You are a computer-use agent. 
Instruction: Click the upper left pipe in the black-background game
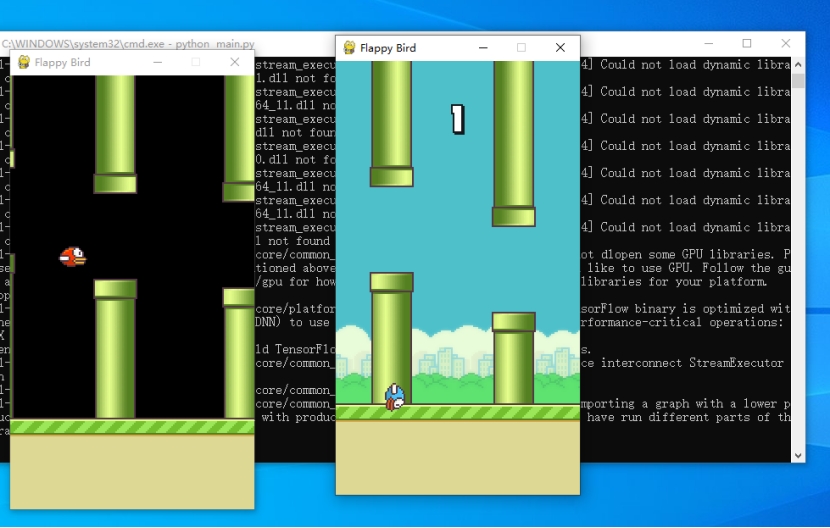click(x=115, y=135)
